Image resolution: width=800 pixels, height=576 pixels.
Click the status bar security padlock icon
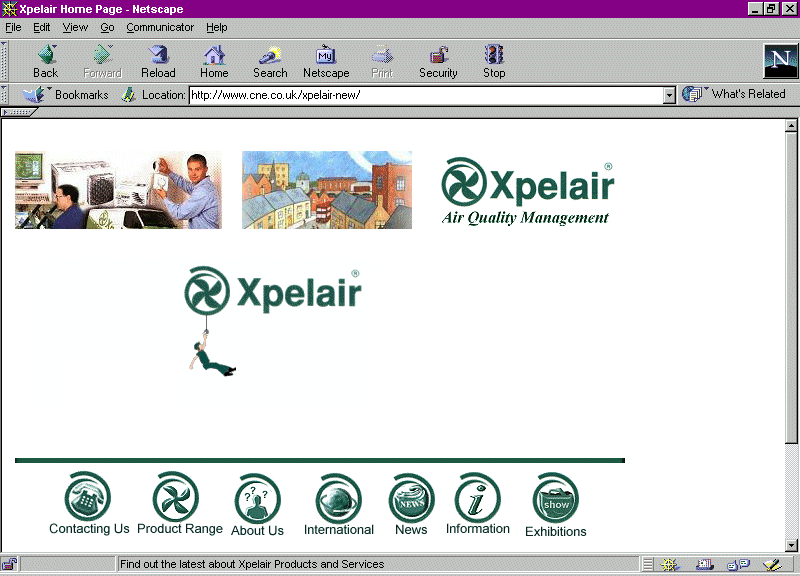(9, 564)
